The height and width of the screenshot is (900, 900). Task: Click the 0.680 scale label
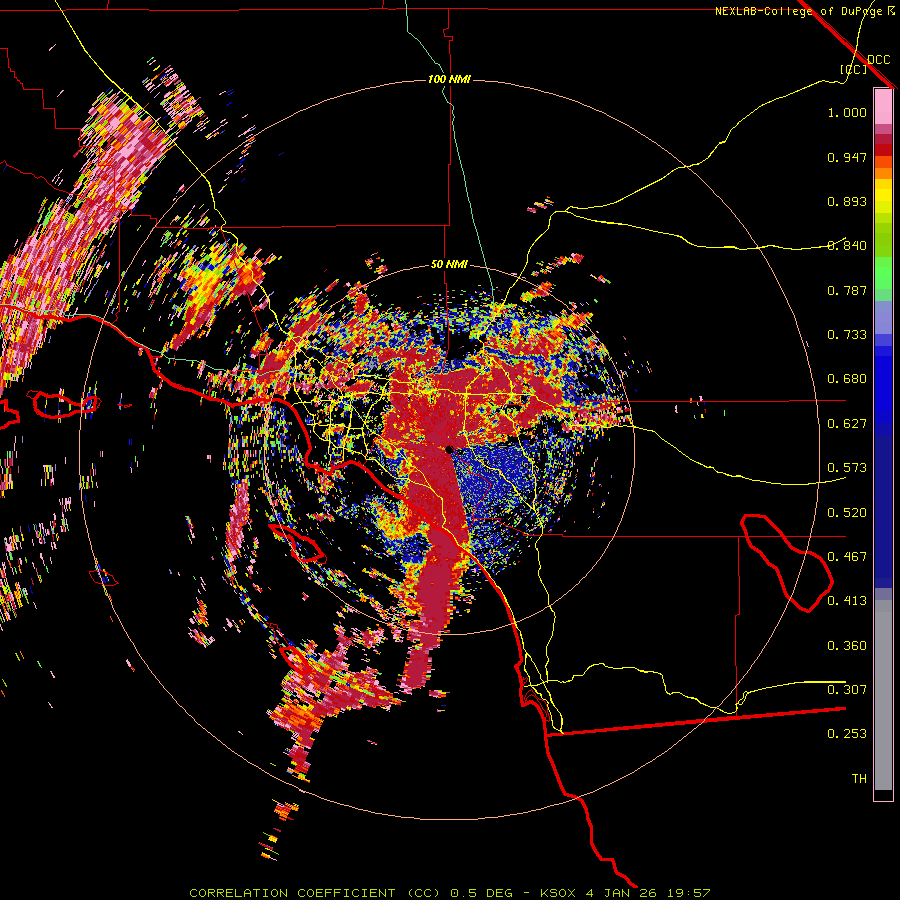[x=847, y=379]
